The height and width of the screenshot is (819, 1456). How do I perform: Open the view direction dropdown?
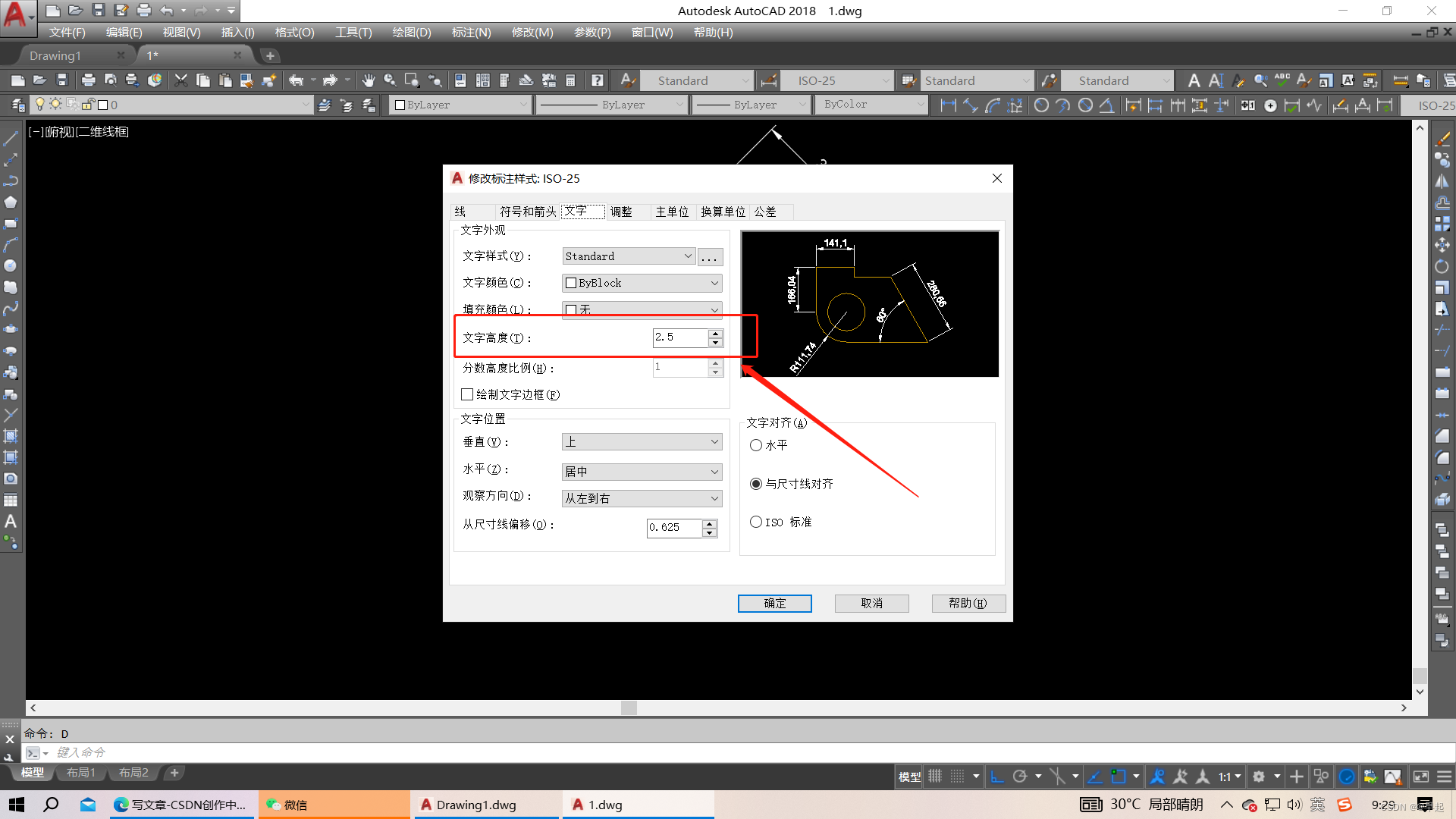click(642, 498)
